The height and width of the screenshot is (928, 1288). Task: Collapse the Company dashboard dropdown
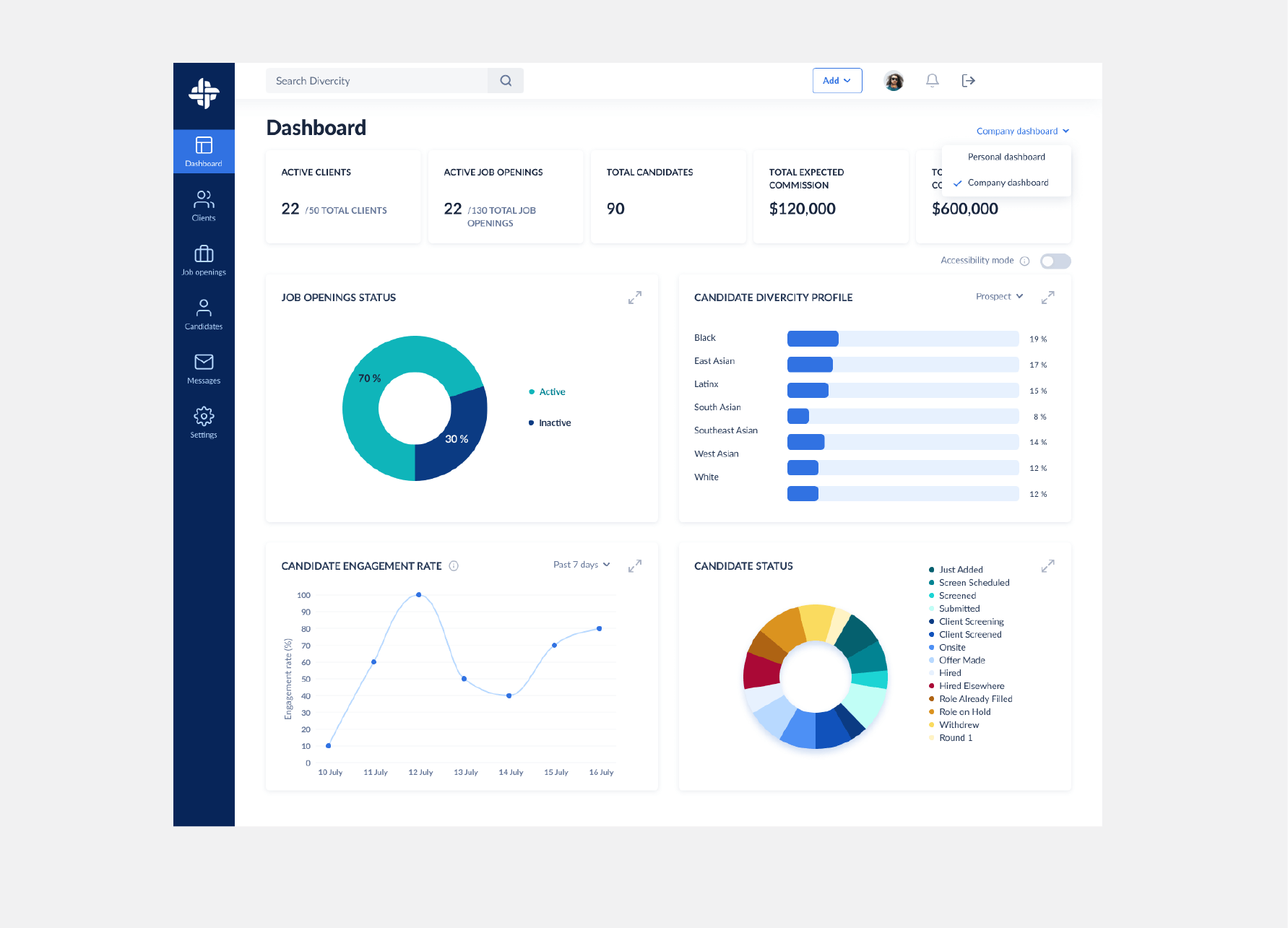1023,131
